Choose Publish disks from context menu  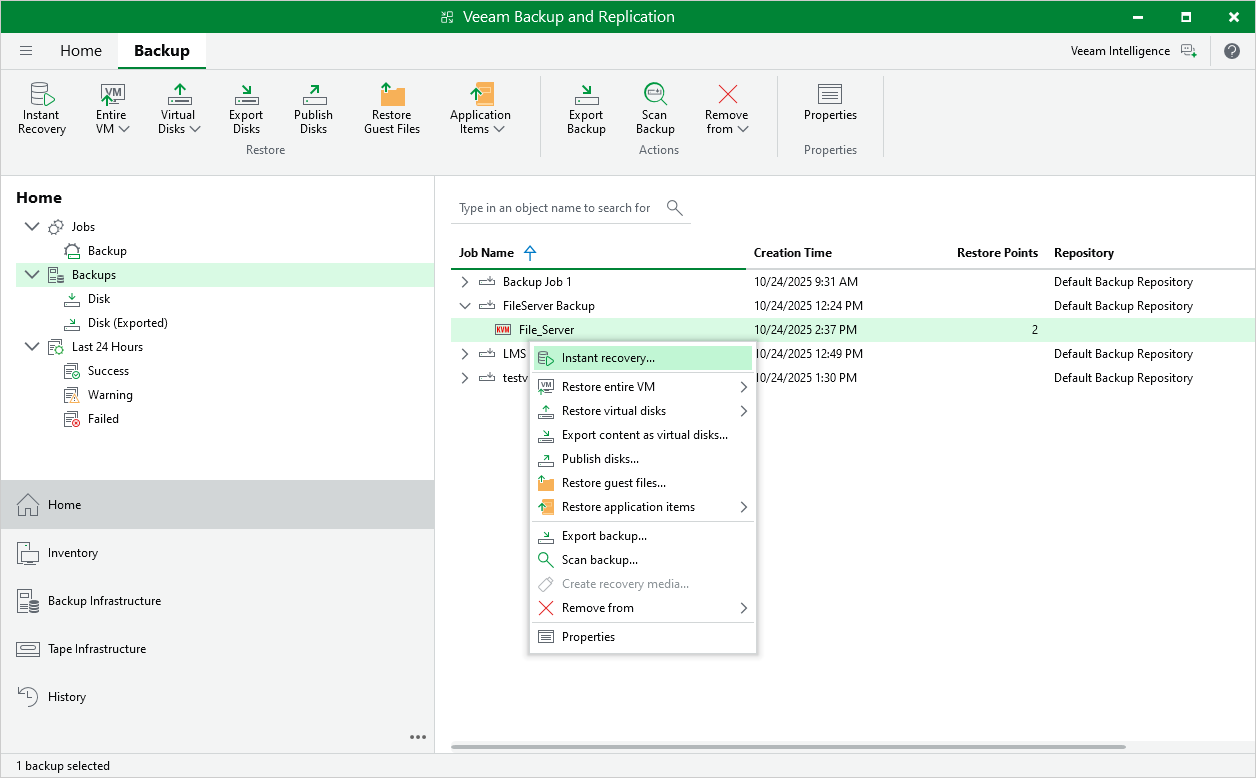[x=643, y=459]
